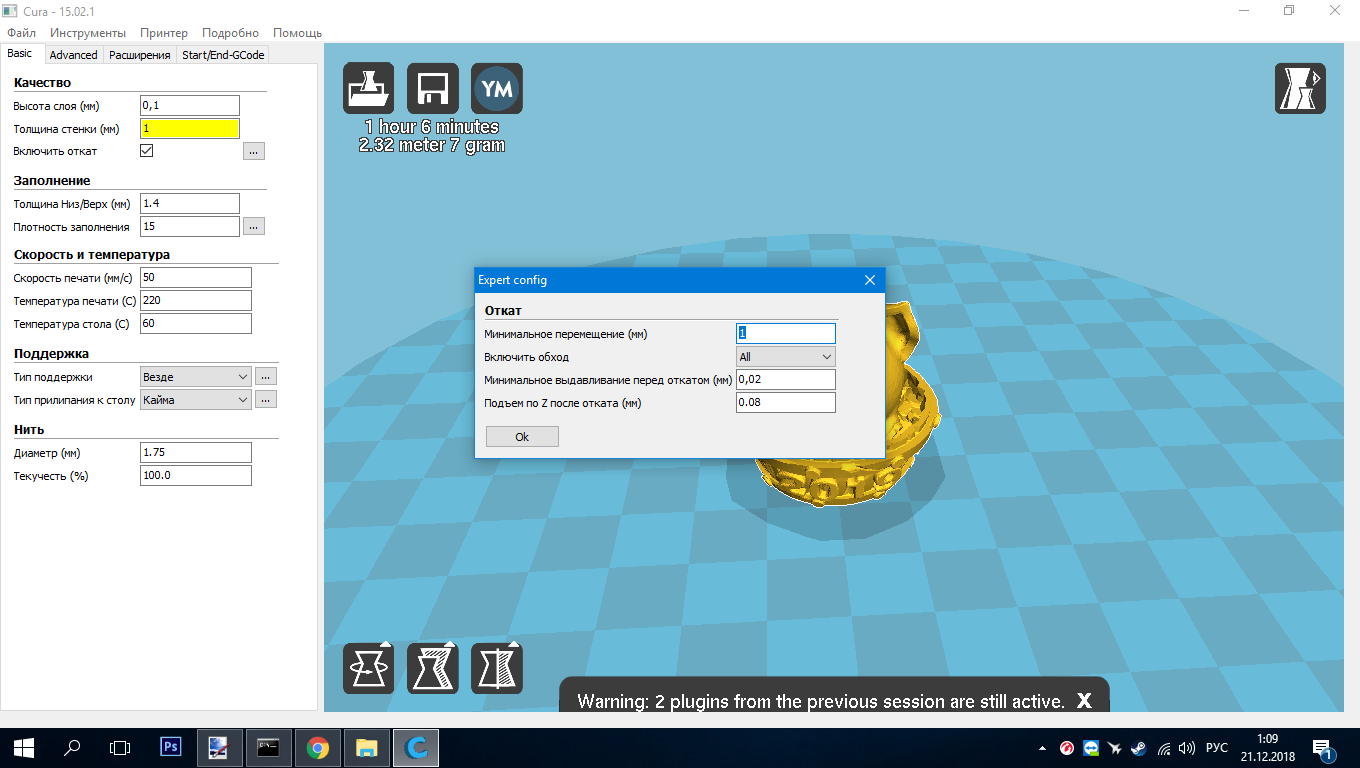
Task: Click the YM YouMagine share icon
Action: (497, 89)
